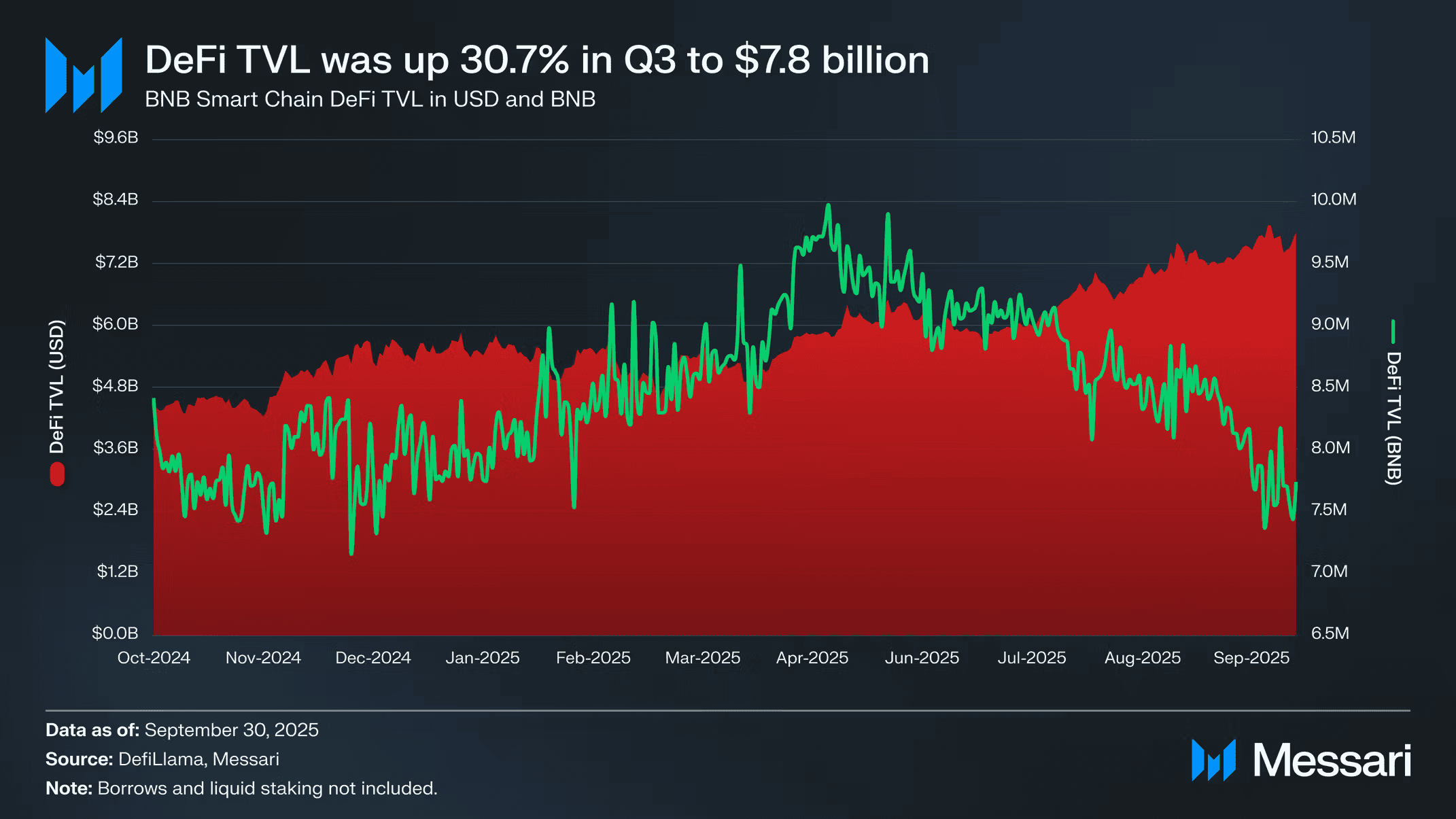
Task: Click the Messari wordmark text at bottom right
Action: 1332,761
